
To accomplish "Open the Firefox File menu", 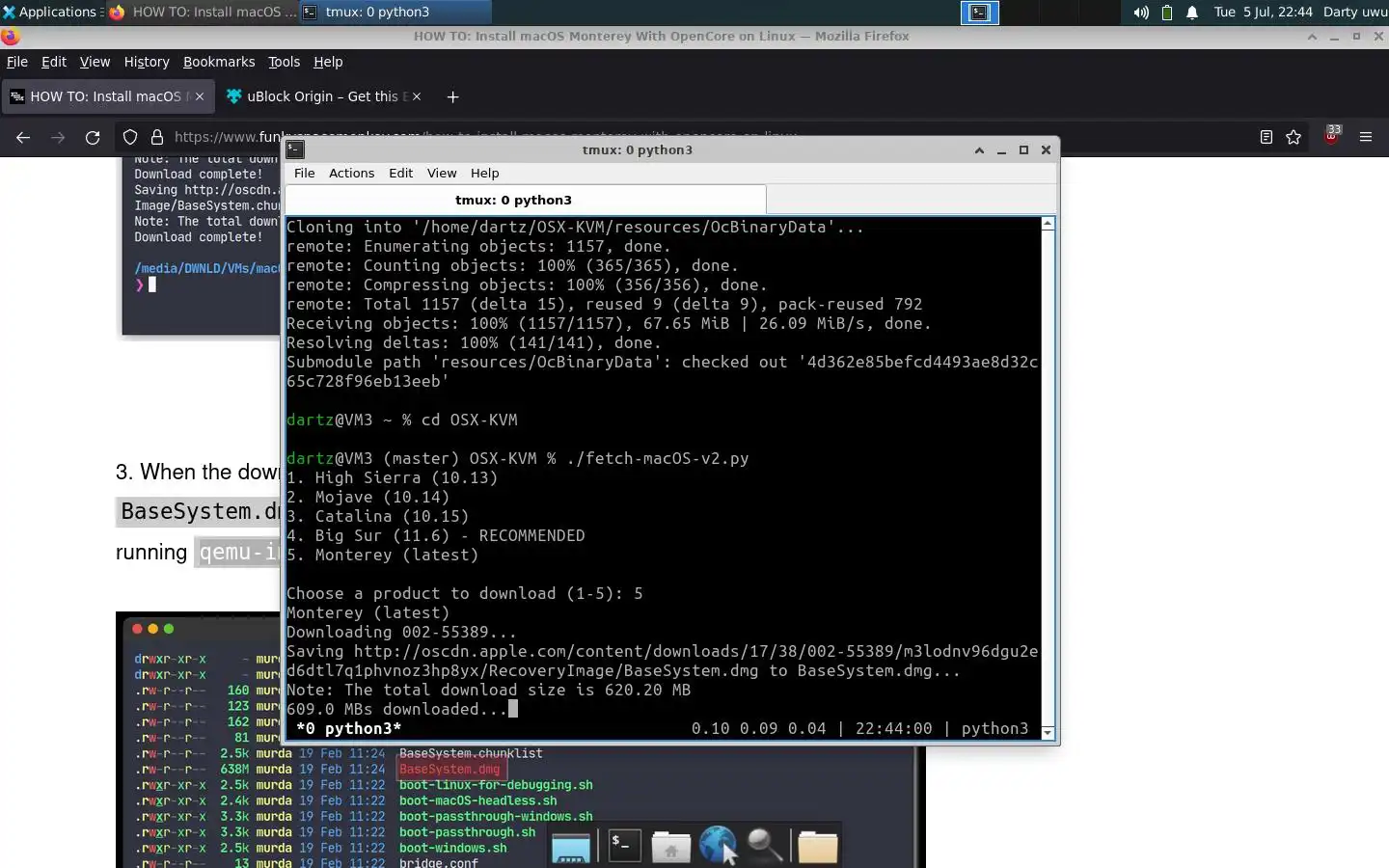I will (x=17, y=62).
